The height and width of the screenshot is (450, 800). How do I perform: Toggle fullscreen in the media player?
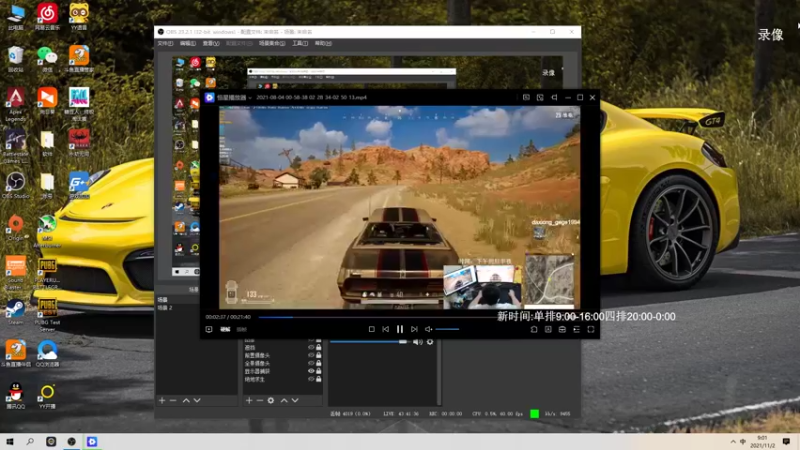(591, 329)
